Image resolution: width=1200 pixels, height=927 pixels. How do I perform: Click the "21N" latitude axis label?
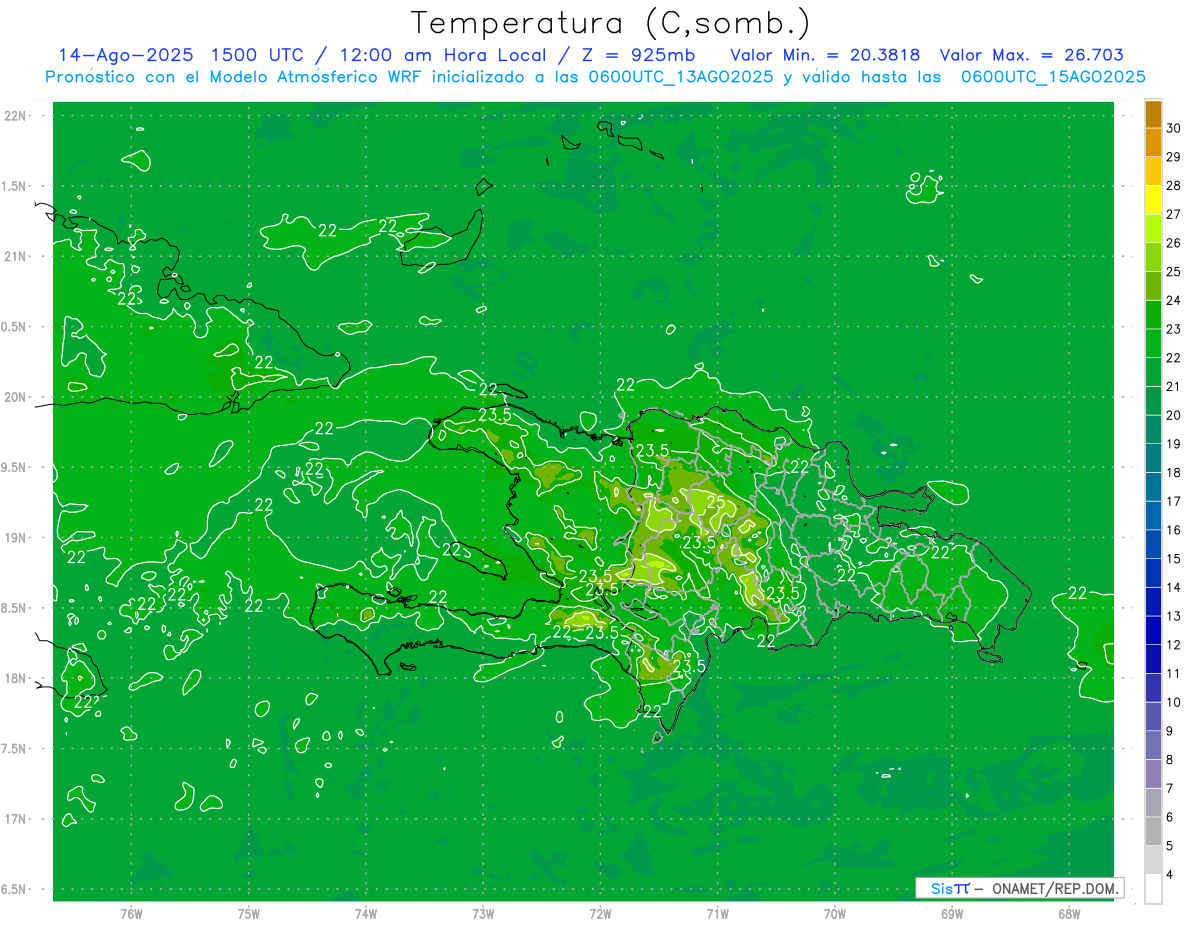(16, 256)
